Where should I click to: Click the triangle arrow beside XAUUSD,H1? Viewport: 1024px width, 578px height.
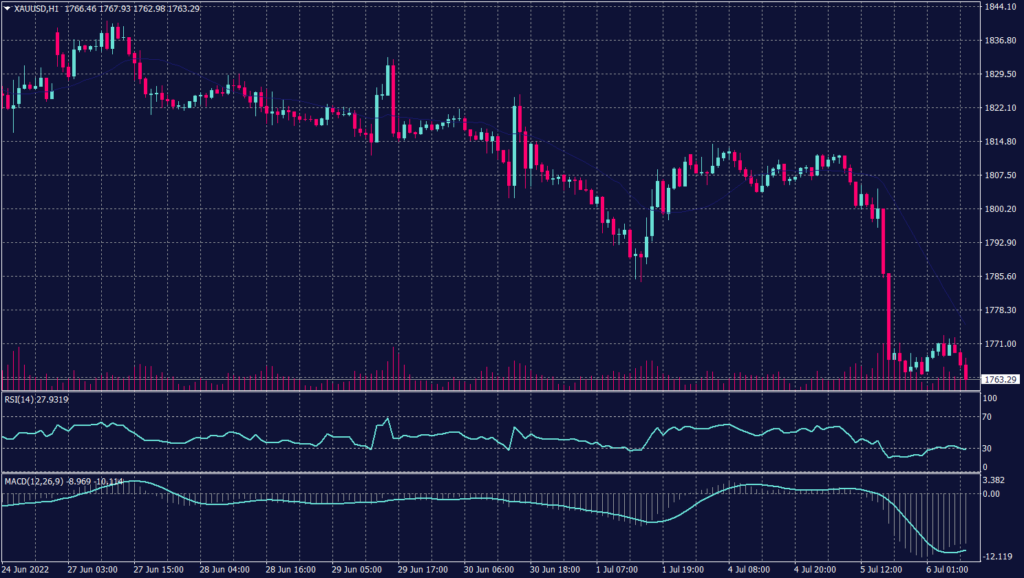click(x=7, y=7)
